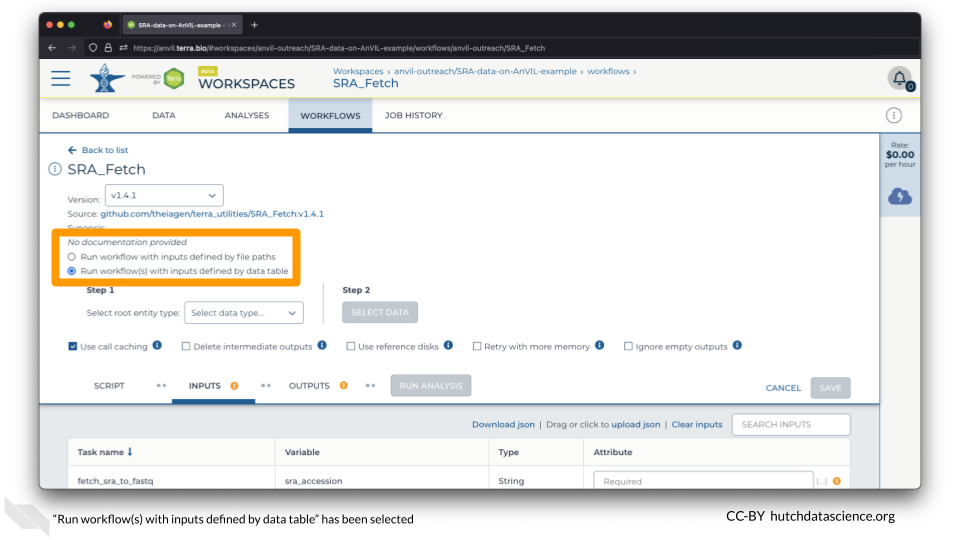Viewport: 960px width, 540px height.
Task: Click the warning icon next to INPUTS
Action: 234,386
